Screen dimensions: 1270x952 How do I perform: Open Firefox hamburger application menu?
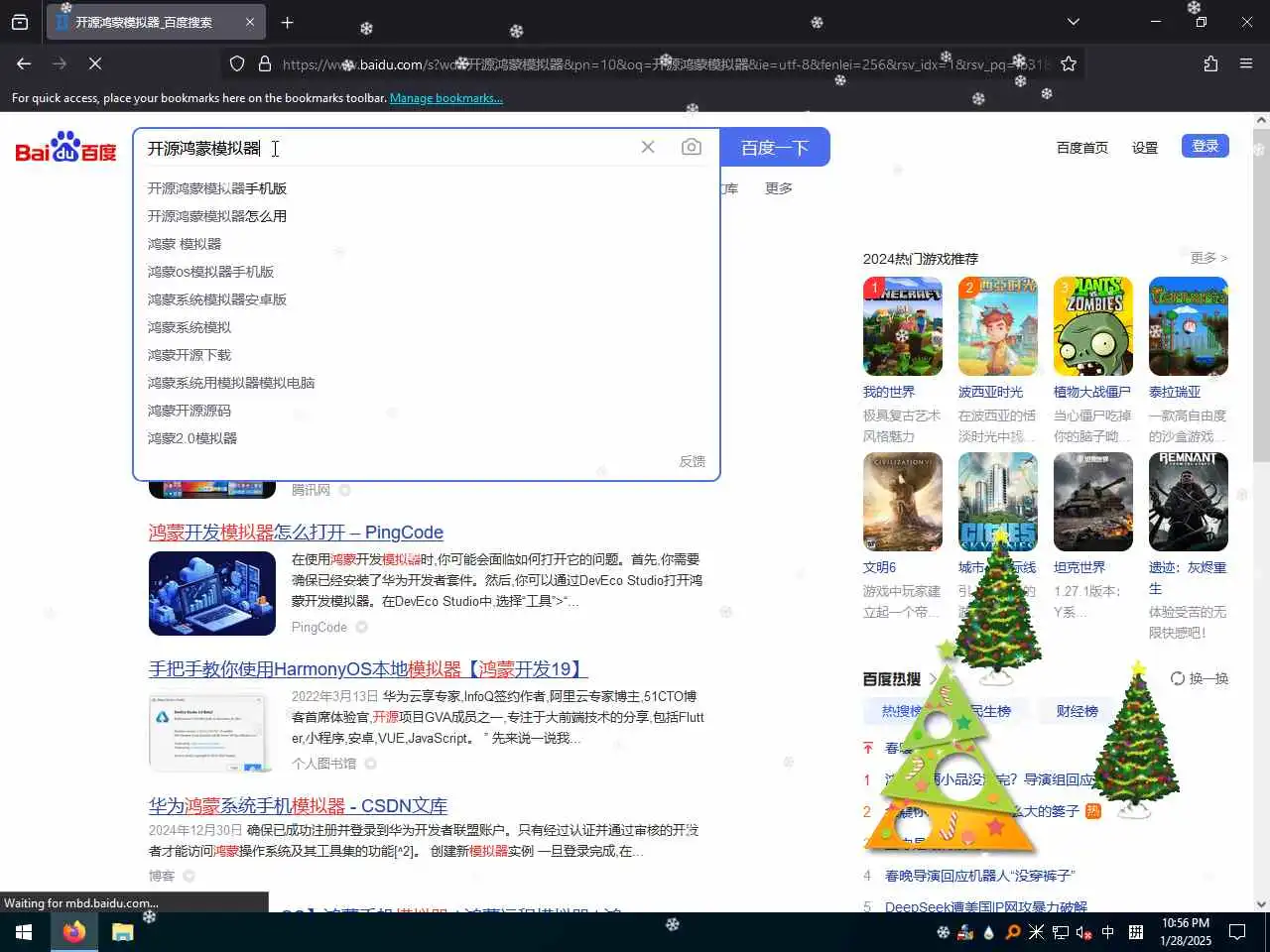coord(1246,63)
